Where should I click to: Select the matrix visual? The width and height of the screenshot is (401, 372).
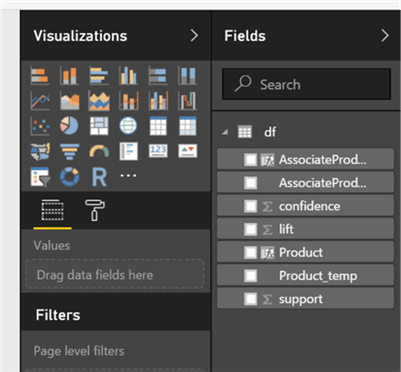coord(187,126)
